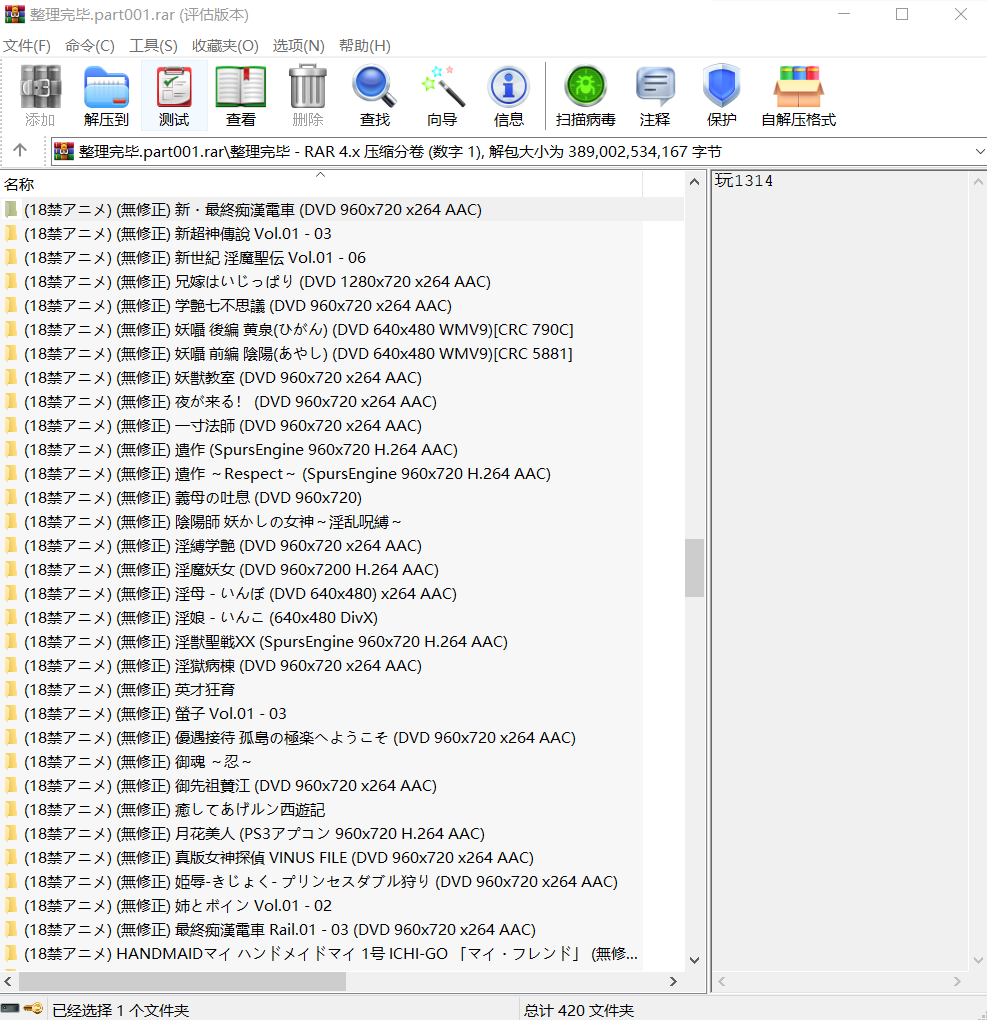This screenshot has height=1020, width=987.
Task: Click the 添加 (Add) toolbar icon
Action: tap(40, 96)
